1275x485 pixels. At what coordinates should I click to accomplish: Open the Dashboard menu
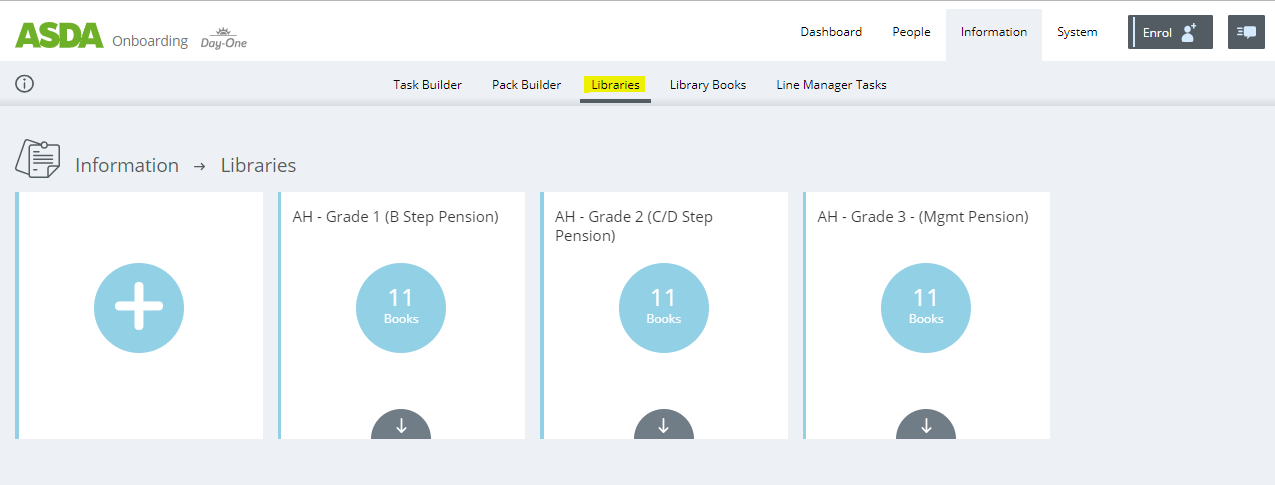830,32
